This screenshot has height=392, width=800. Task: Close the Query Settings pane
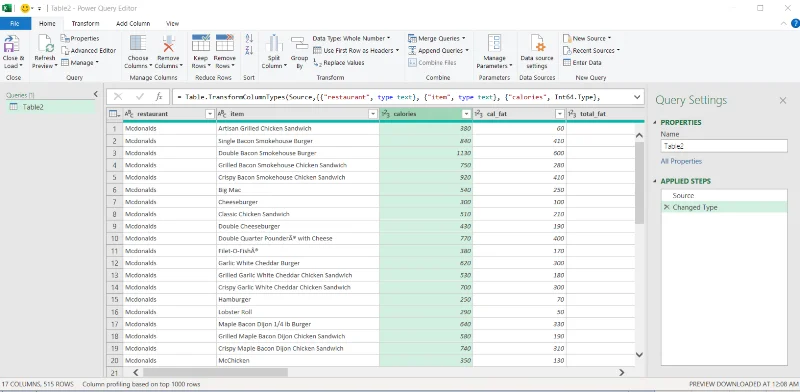(783, 101)
